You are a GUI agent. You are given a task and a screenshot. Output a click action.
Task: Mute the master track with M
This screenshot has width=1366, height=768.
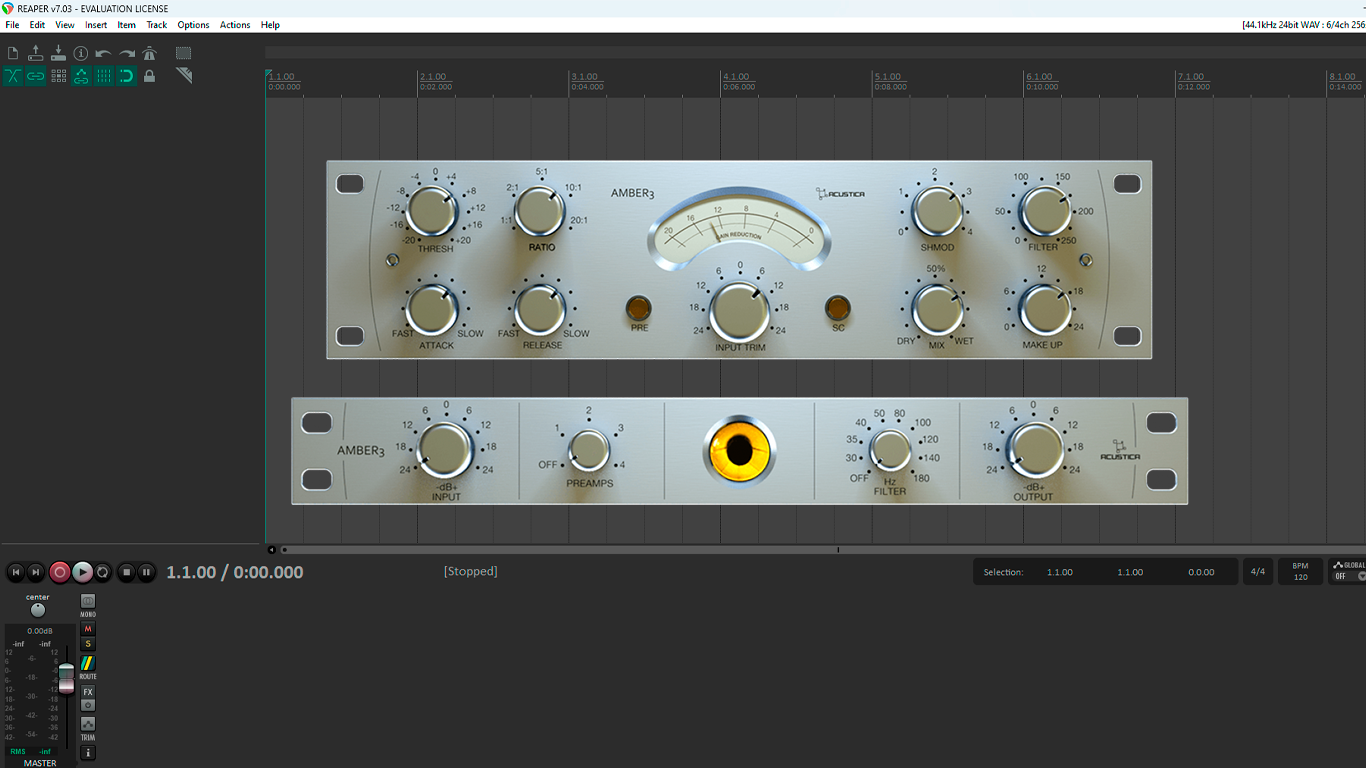pos(88,629)
